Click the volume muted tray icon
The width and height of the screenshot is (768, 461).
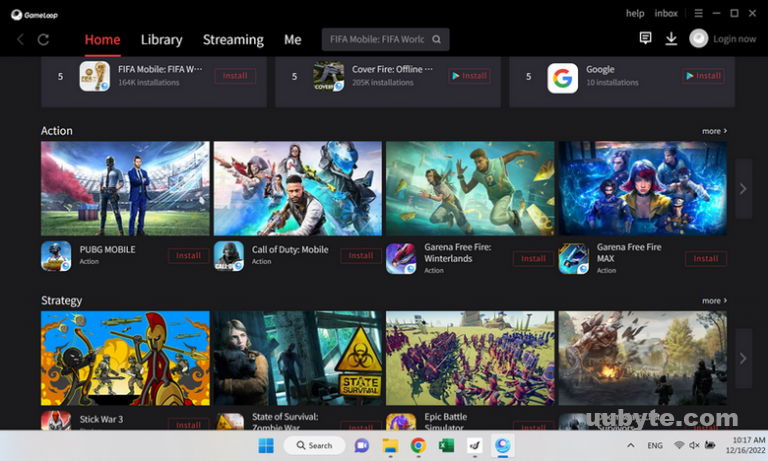pos(694,445)
